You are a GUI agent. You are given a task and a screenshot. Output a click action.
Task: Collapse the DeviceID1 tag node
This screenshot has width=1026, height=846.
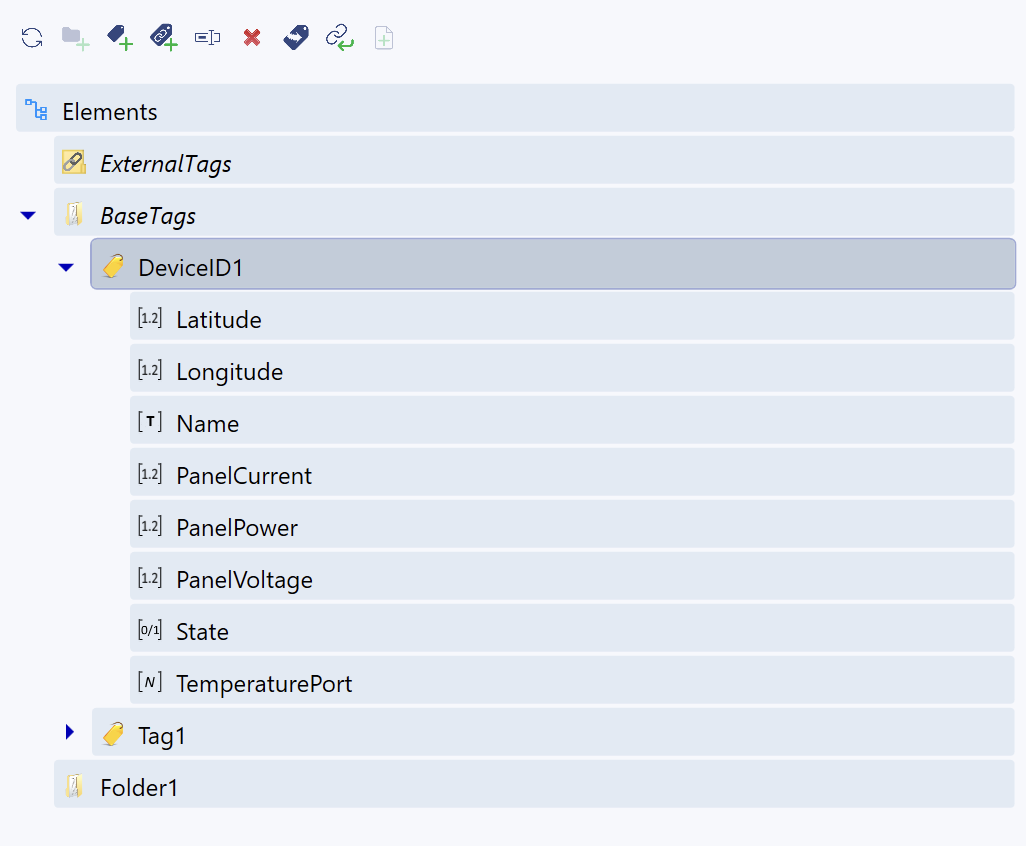pos(66,267)
